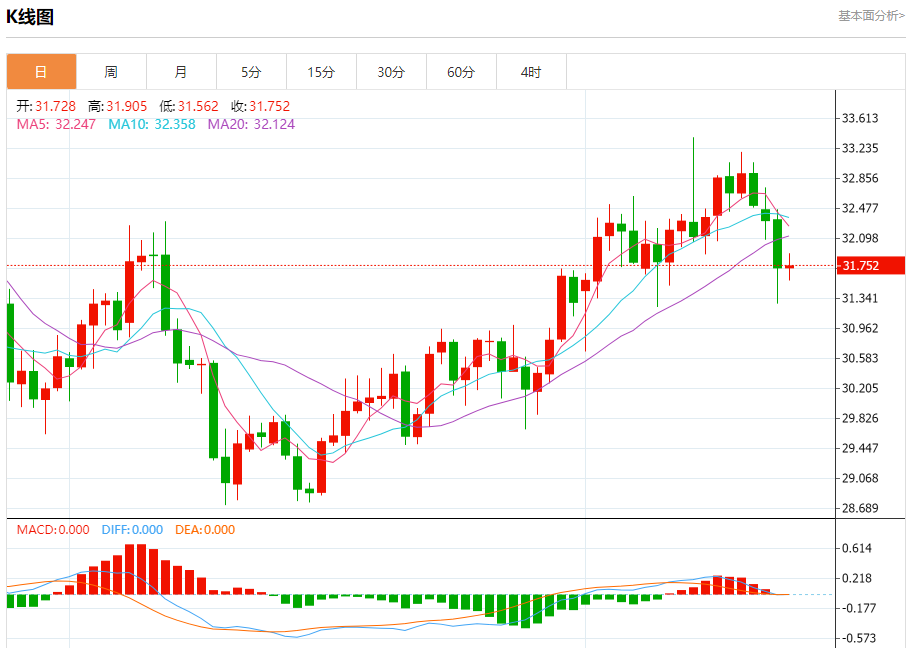
Task: Click the 29.068 price axis label
Action: [x=860, y=478]
